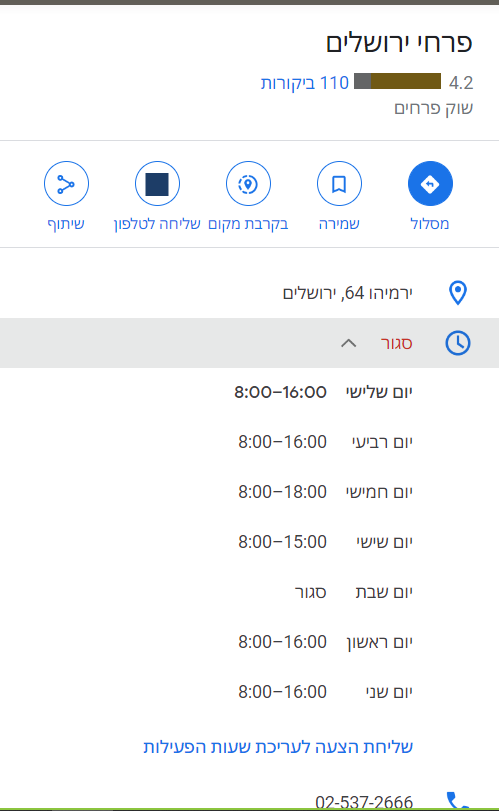Click the phone number 02-537-2666
Screen dimensions: 499x811
pyautogui.click(x=364, y=802)
